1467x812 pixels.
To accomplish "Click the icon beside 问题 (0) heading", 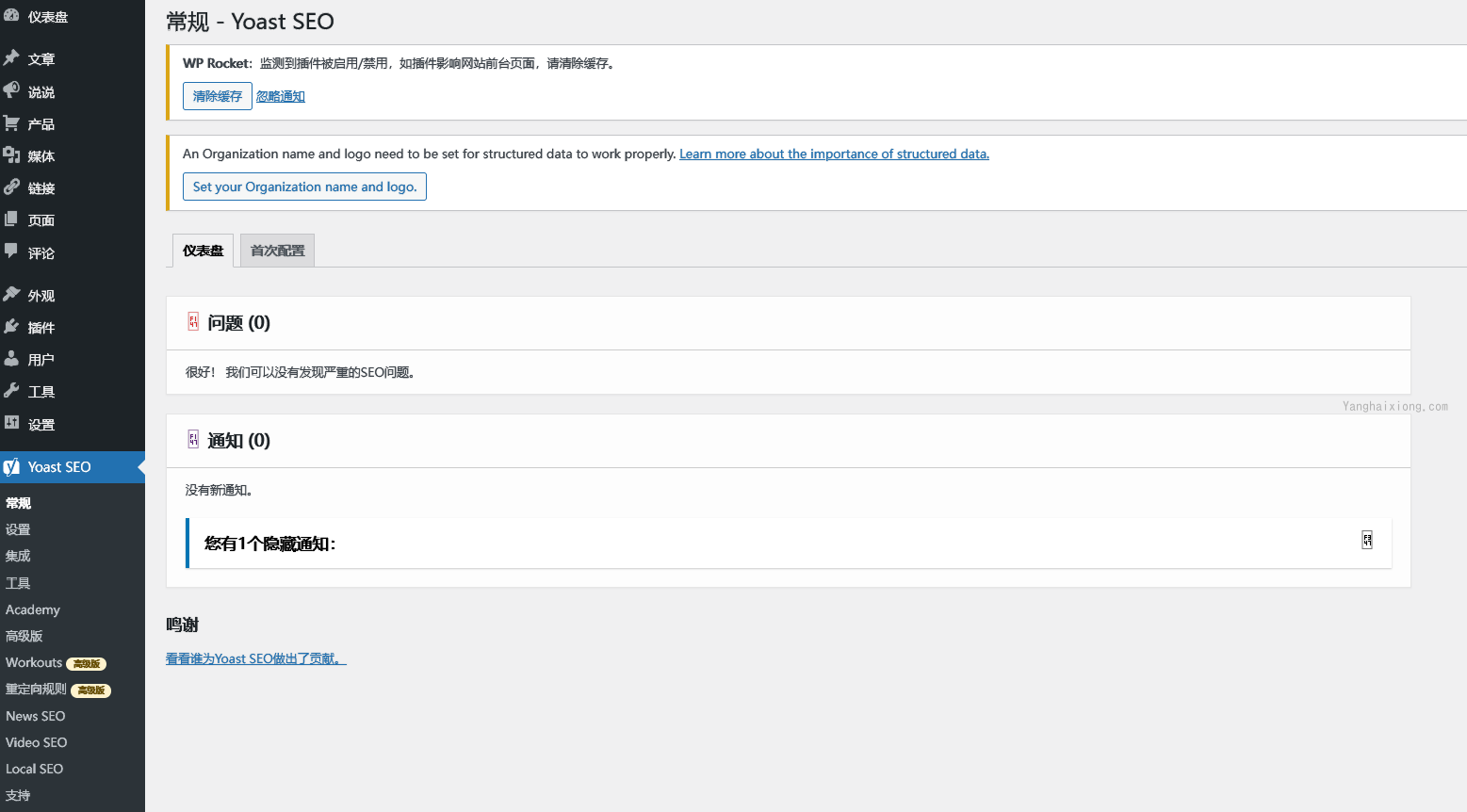I will point(193,322).
